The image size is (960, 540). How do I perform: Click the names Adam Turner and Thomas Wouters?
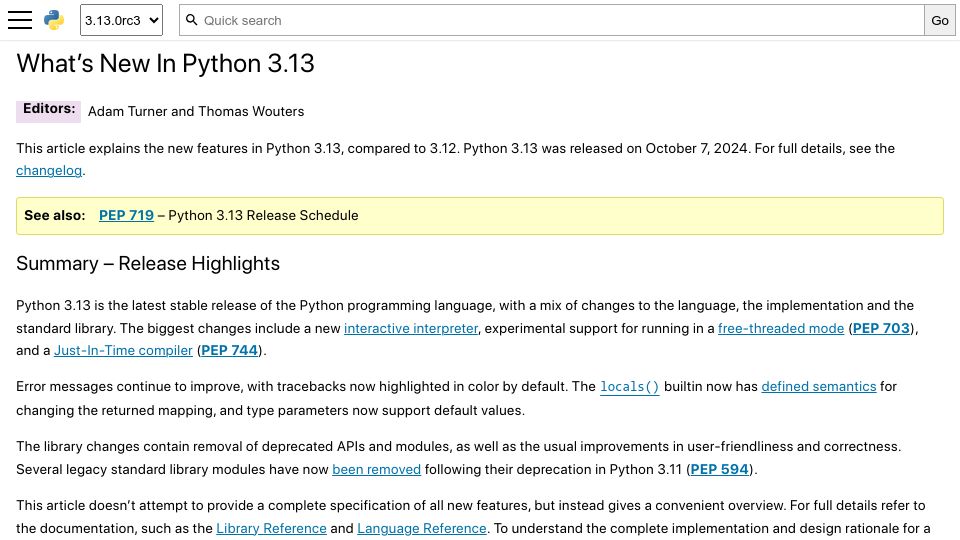[x=196, y=111]
